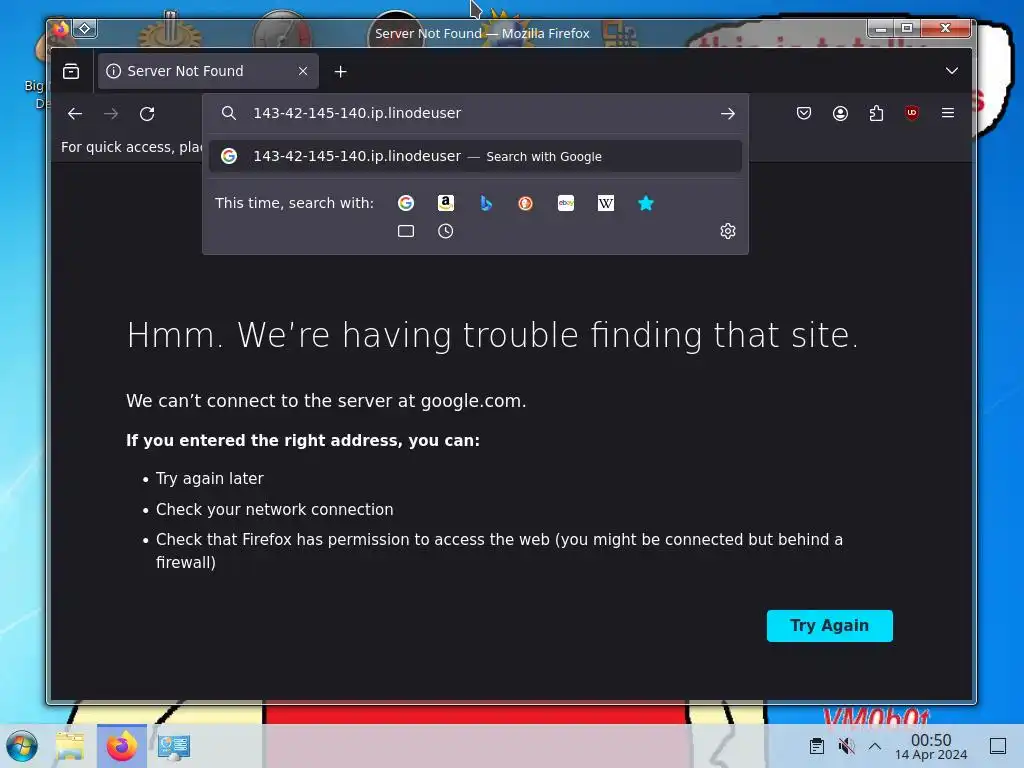1024x768 pixels.
Task: Switch to Server Not Found tab
Action: click(208, 71)
